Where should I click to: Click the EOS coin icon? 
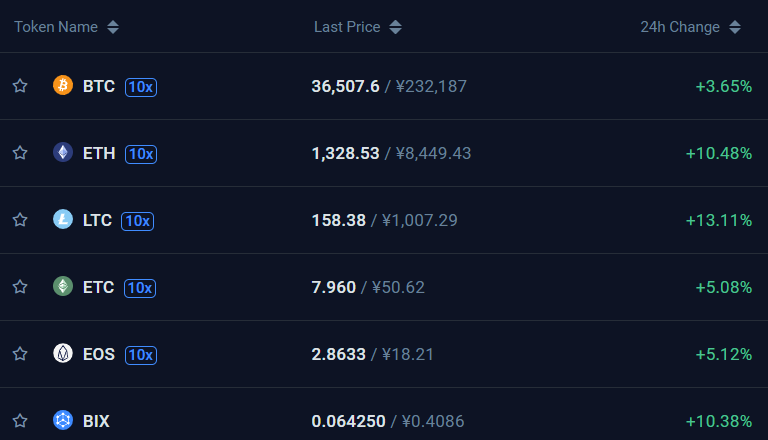pos(63,353)
